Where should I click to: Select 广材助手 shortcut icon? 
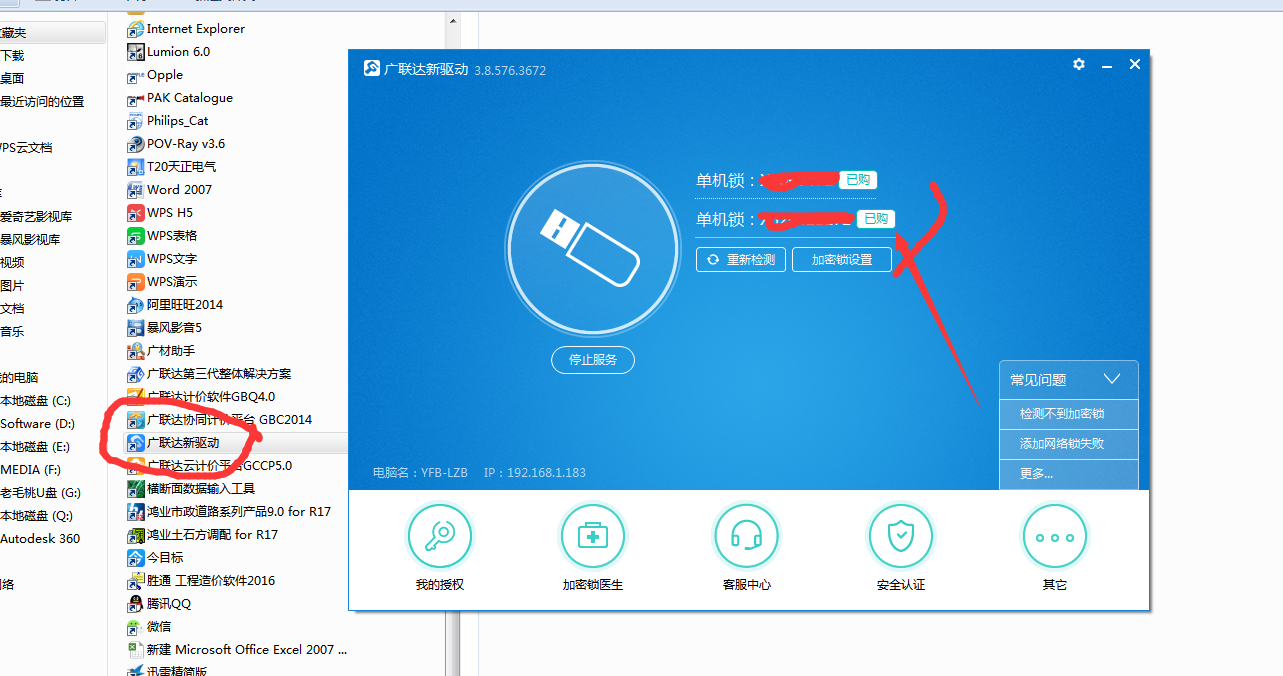tap(136, 351)
